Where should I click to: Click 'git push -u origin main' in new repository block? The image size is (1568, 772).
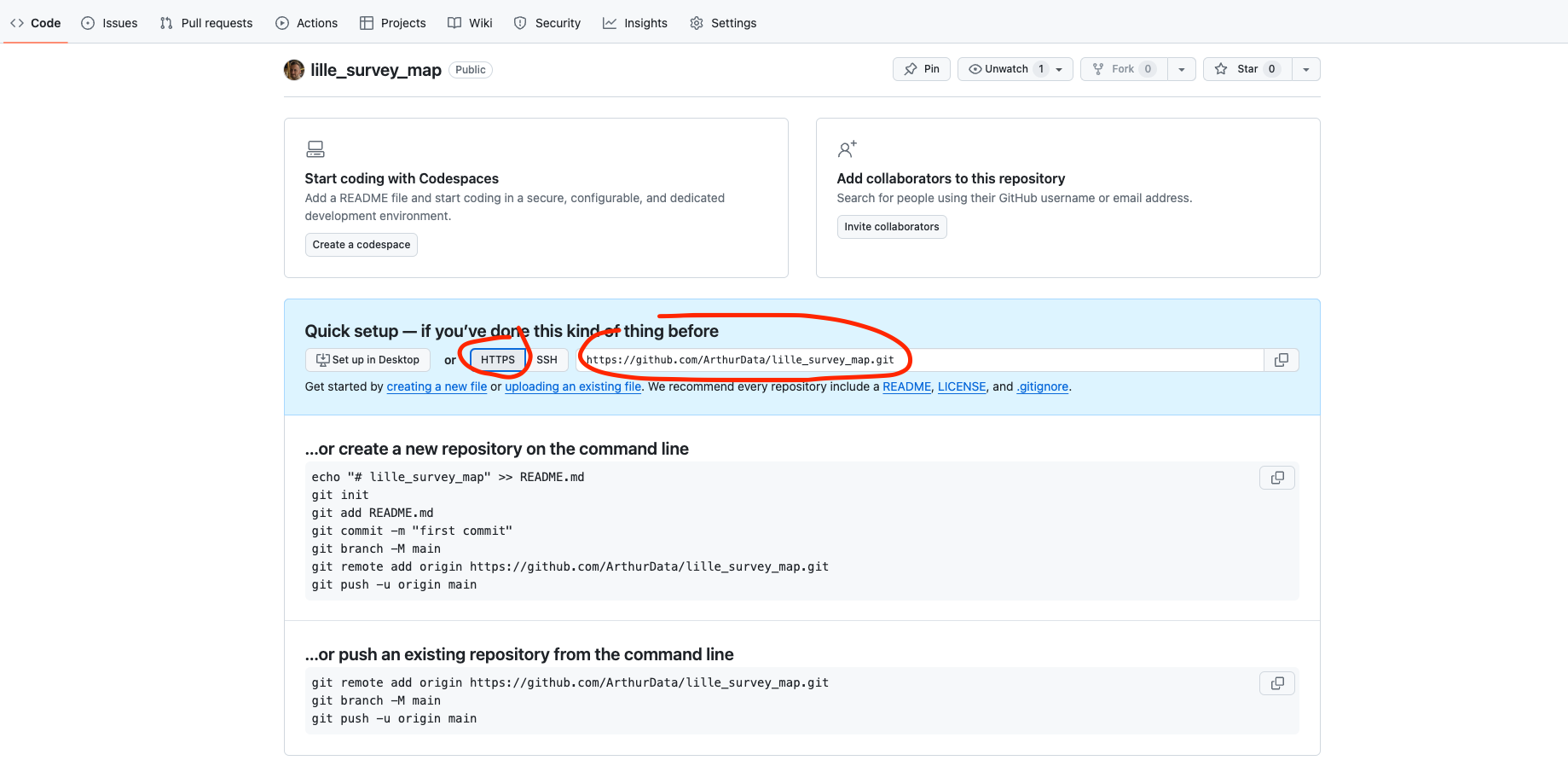[394, 584]
